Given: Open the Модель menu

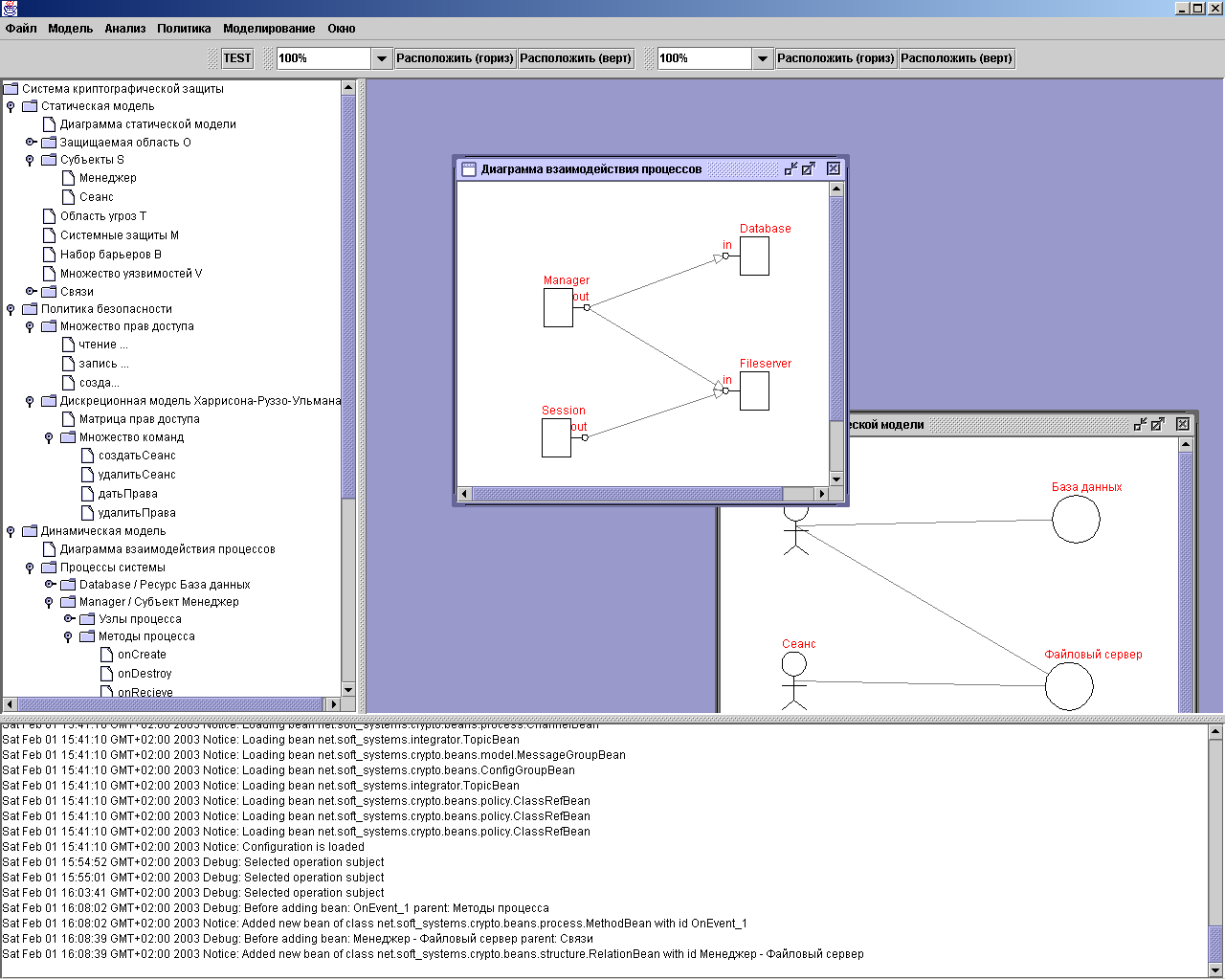Looking at the screenshot, I should (x=71, y=29).
